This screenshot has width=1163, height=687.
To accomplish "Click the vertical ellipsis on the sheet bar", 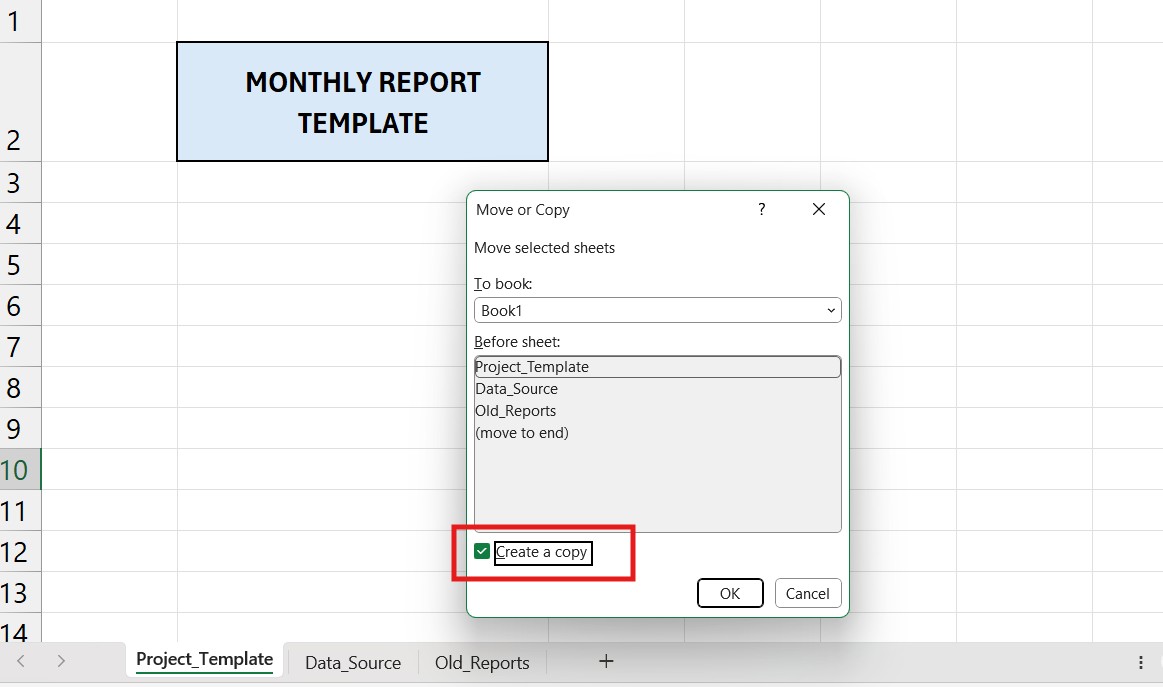I will click(1140, 661).
